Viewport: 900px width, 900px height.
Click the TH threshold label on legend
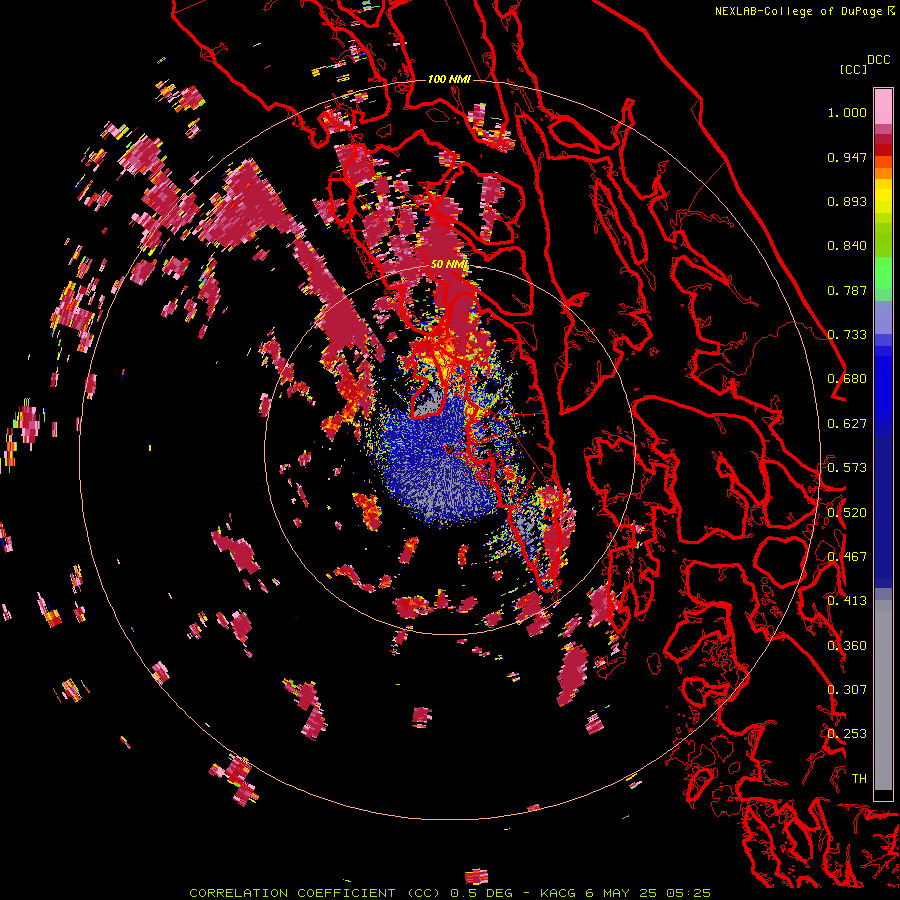[859, 779]
